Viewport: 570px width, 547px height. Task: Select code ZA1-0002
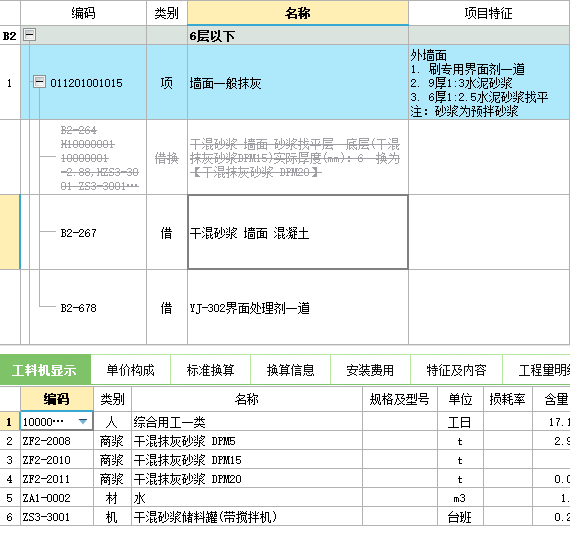point(57,498)
